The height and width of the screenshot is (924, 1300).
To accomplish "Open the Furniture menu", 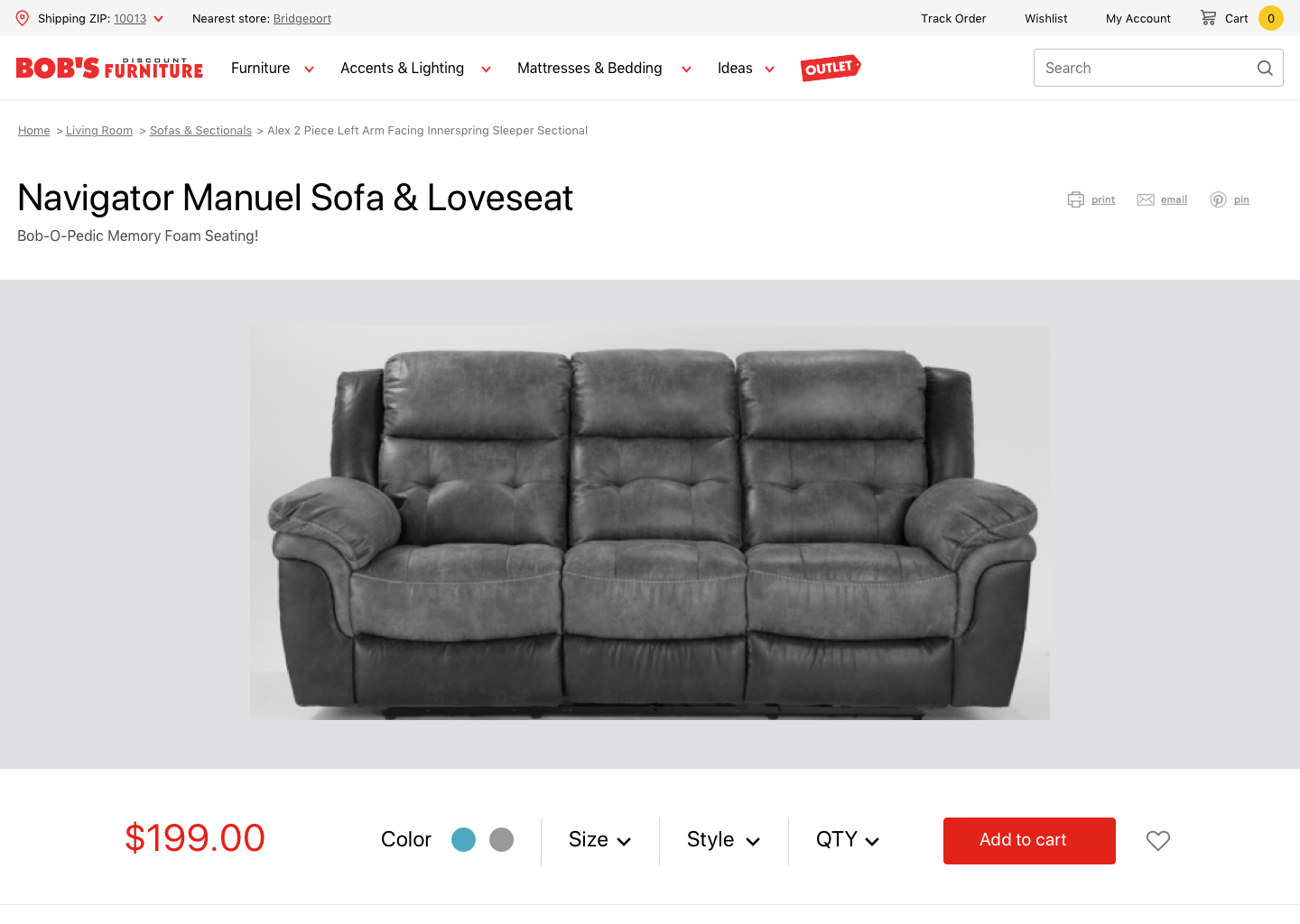I will coord(273,68).
